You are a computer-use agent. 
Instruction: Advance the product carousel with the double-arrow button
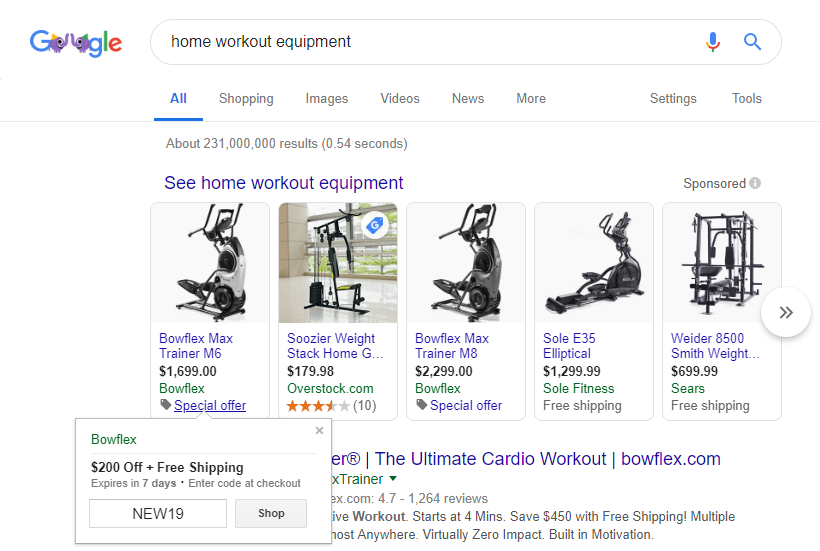(x=786, y=312)
